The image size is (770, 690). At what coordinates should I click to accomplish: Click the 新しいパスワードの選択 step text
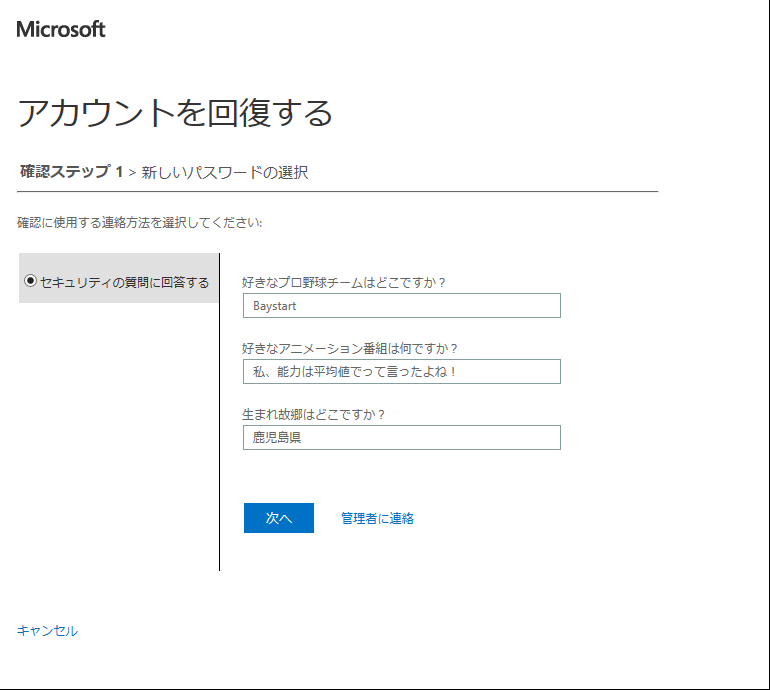pos(225,172)
